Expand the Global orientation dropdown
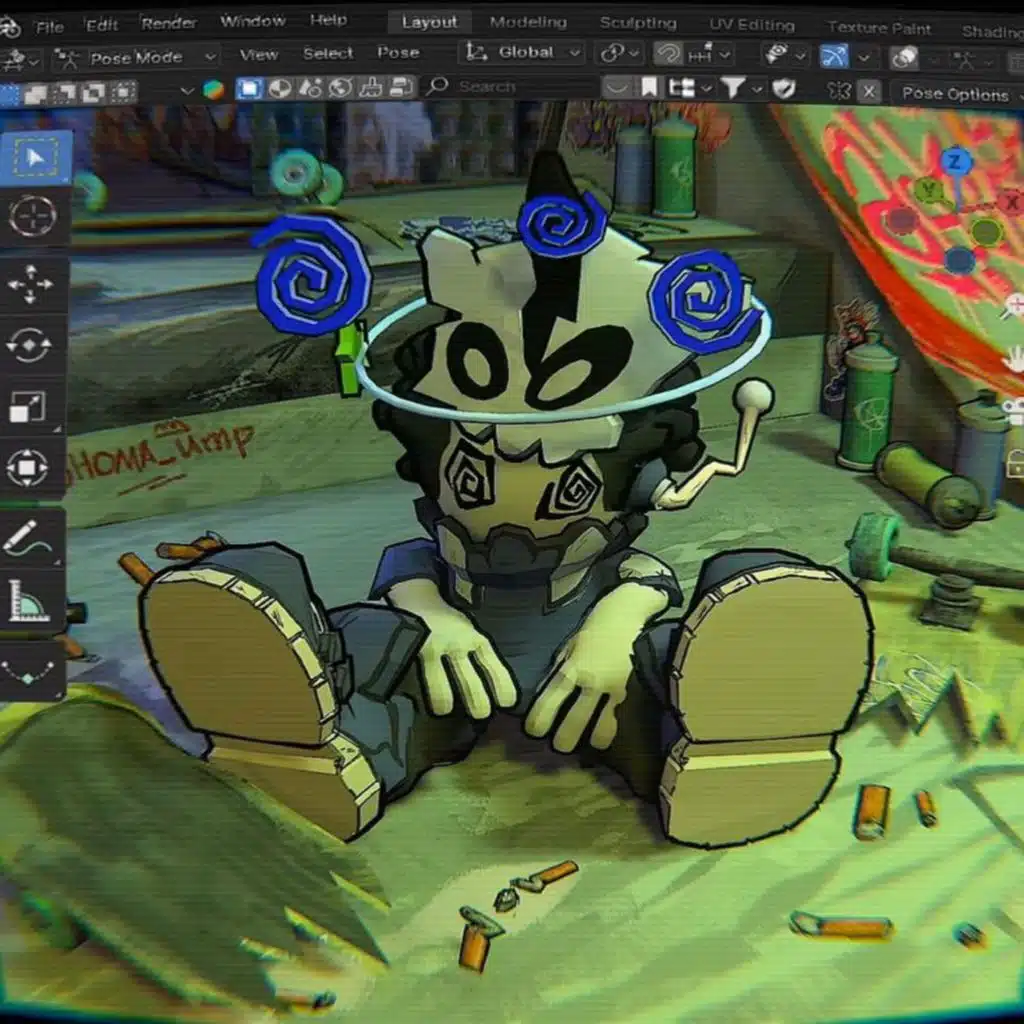Screen dimensions: 1024x1024 tap(522, 52)
